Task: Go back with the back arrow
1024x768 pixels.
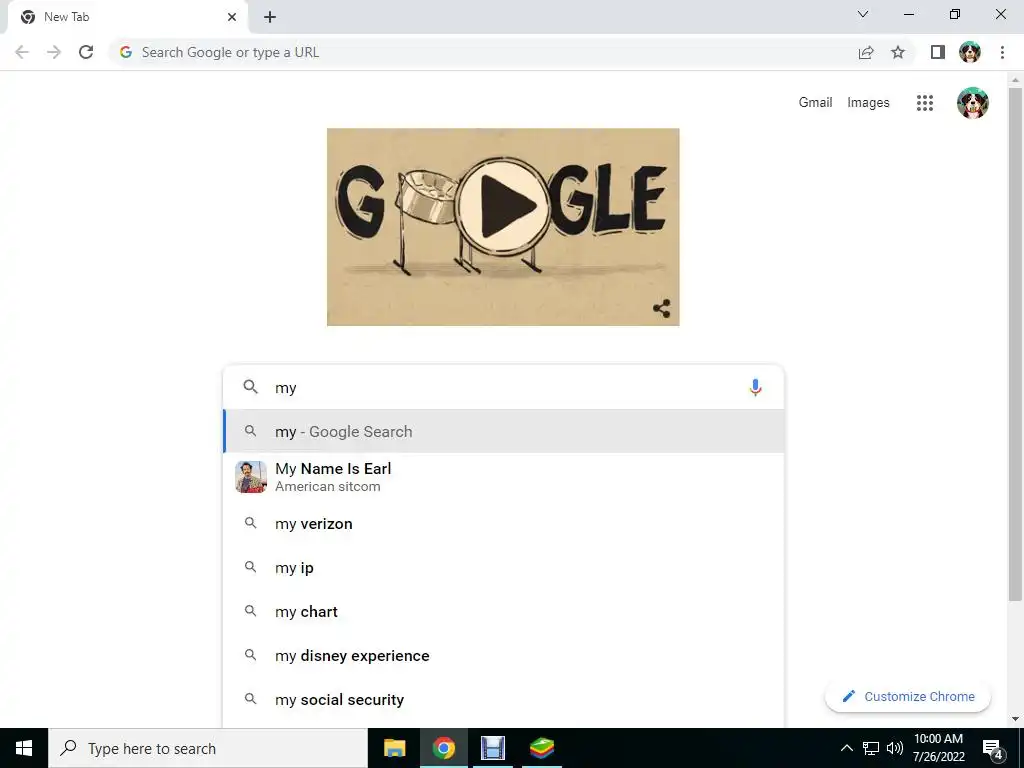Action: click(x=22, y=52)
